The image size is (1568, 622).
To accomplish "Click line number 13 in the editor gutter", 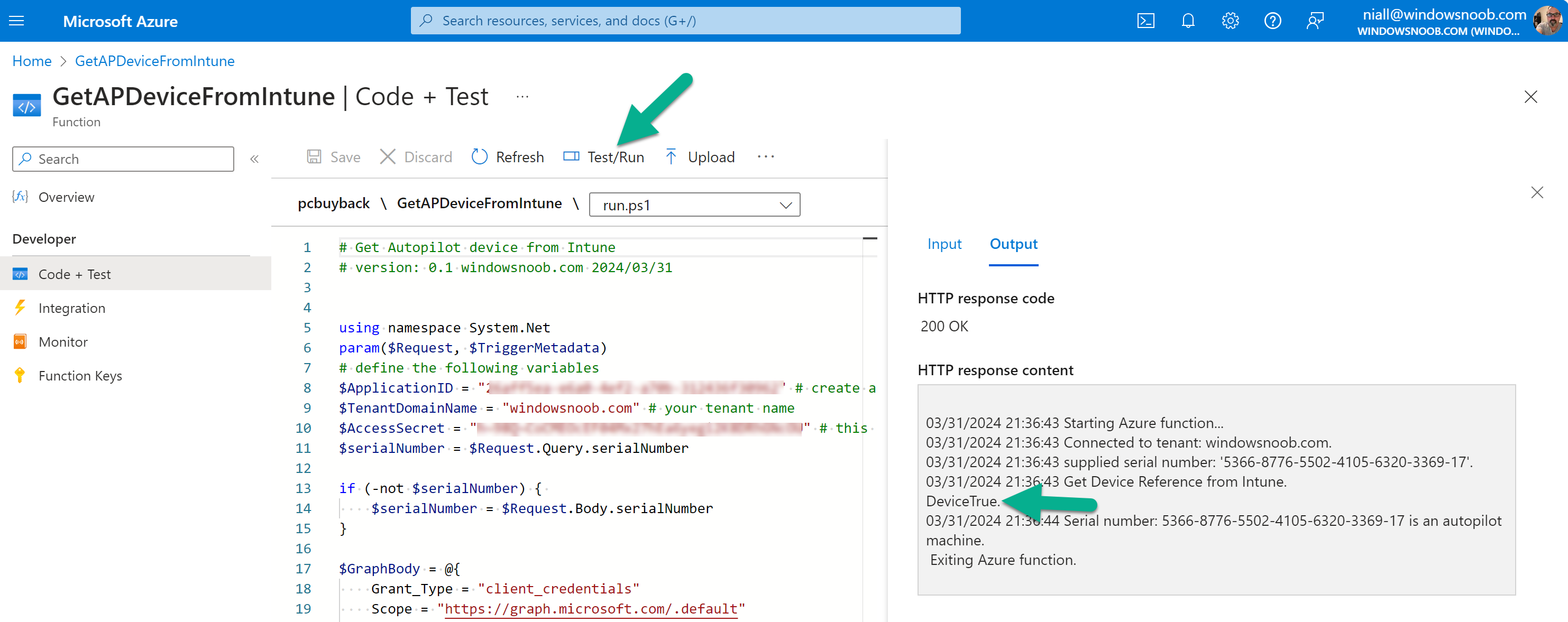I will [303, 489].
